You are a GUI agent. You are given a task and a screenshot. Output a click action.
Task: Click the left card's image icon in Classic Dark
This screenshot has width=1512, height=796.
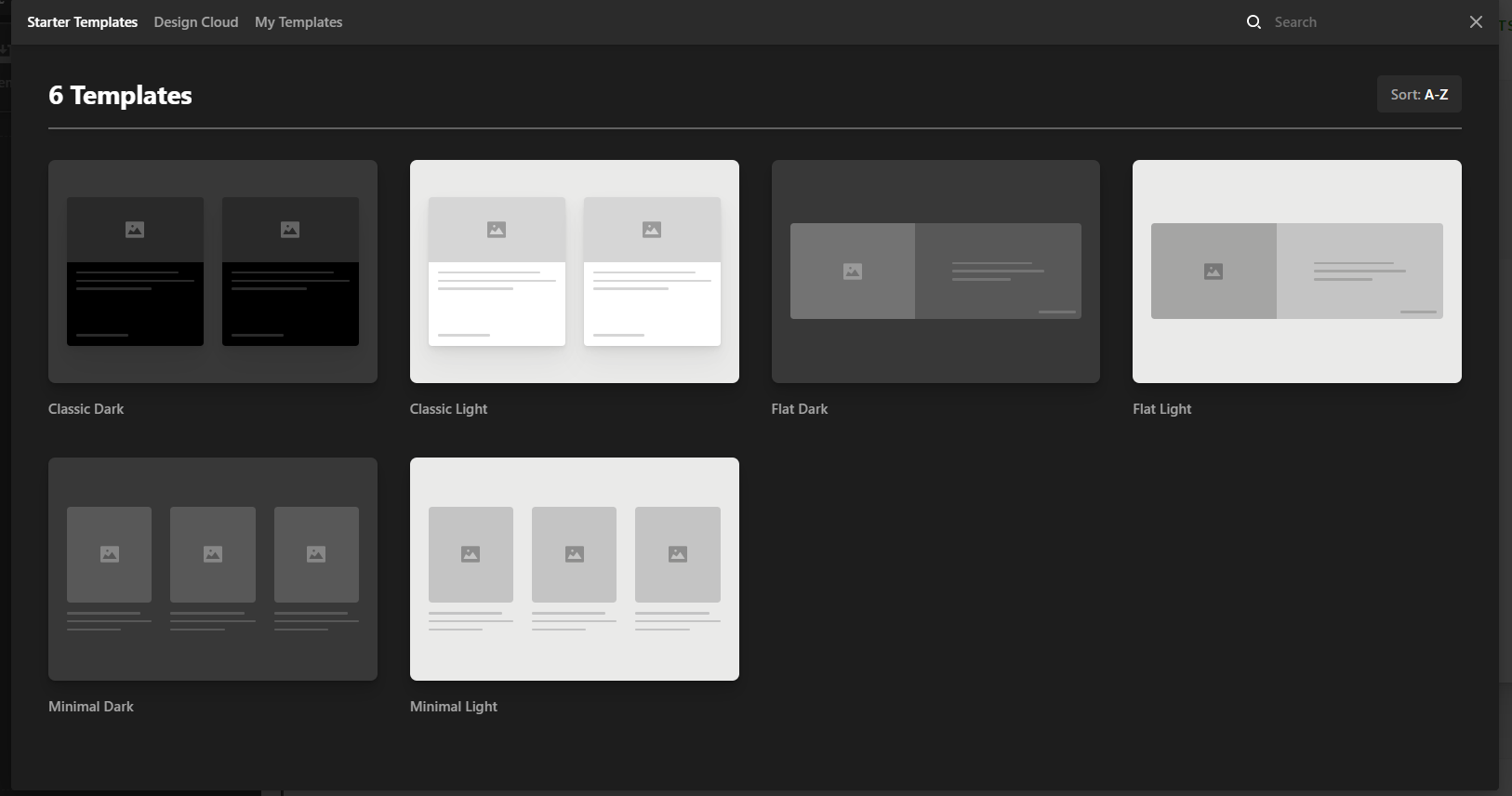click(x=135, y=230)
